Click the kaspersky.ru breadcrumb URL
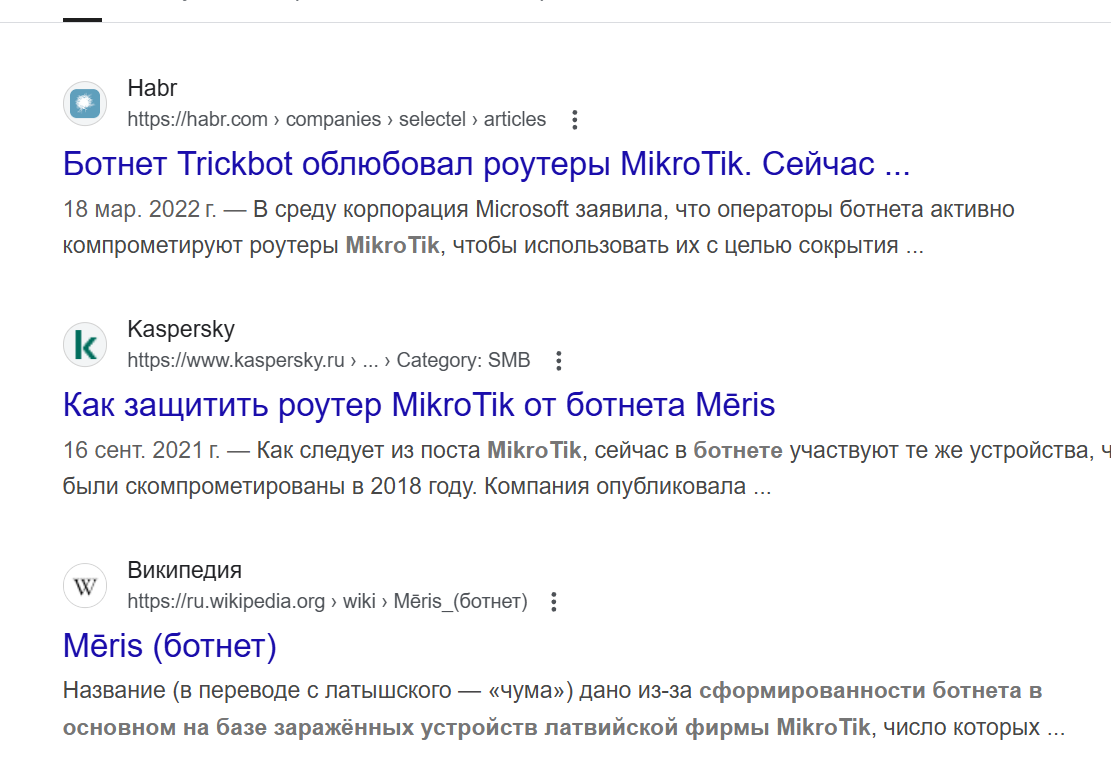 328,361
